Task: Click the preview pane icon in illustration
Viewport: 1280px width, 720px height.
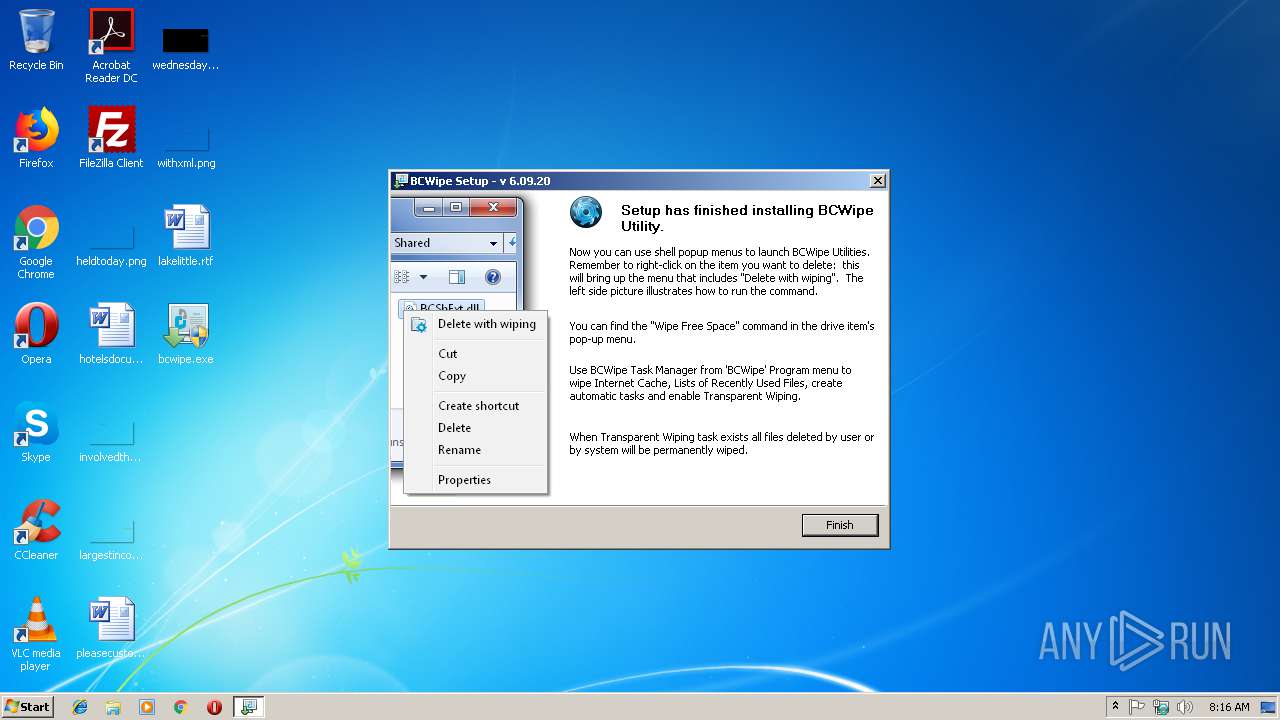Action: (457, 277)
